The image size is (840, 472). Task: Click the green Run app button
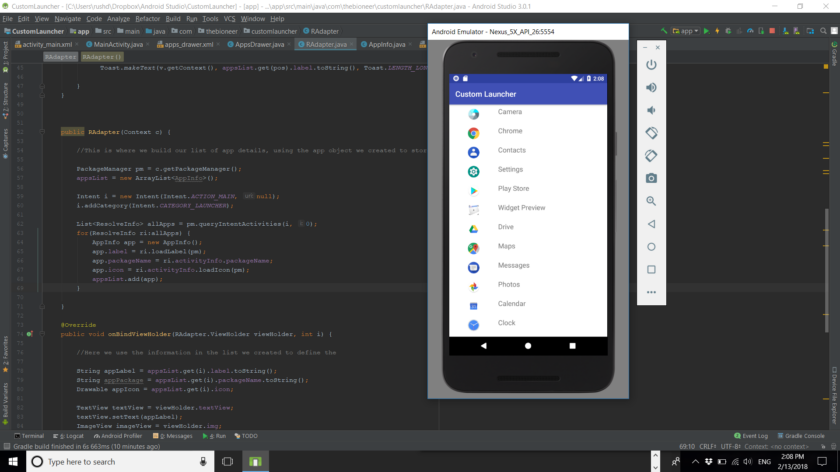706,31
